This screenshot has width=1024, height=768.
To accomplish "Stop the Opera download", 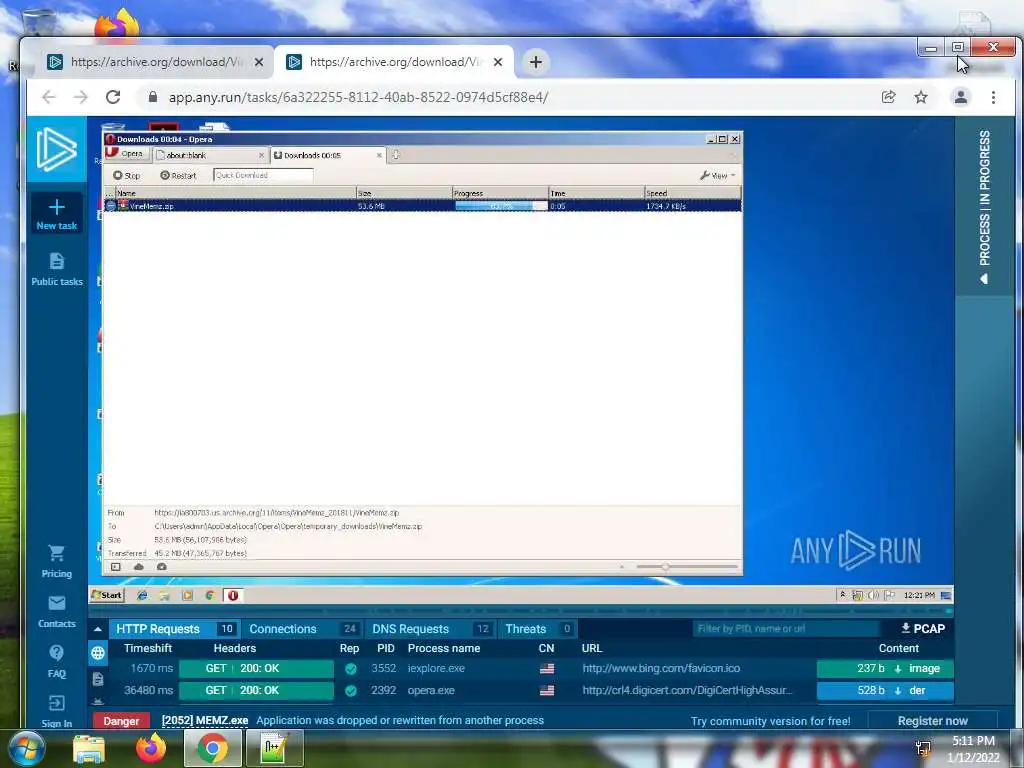I will pyautogui.click(x=127, y=175).
